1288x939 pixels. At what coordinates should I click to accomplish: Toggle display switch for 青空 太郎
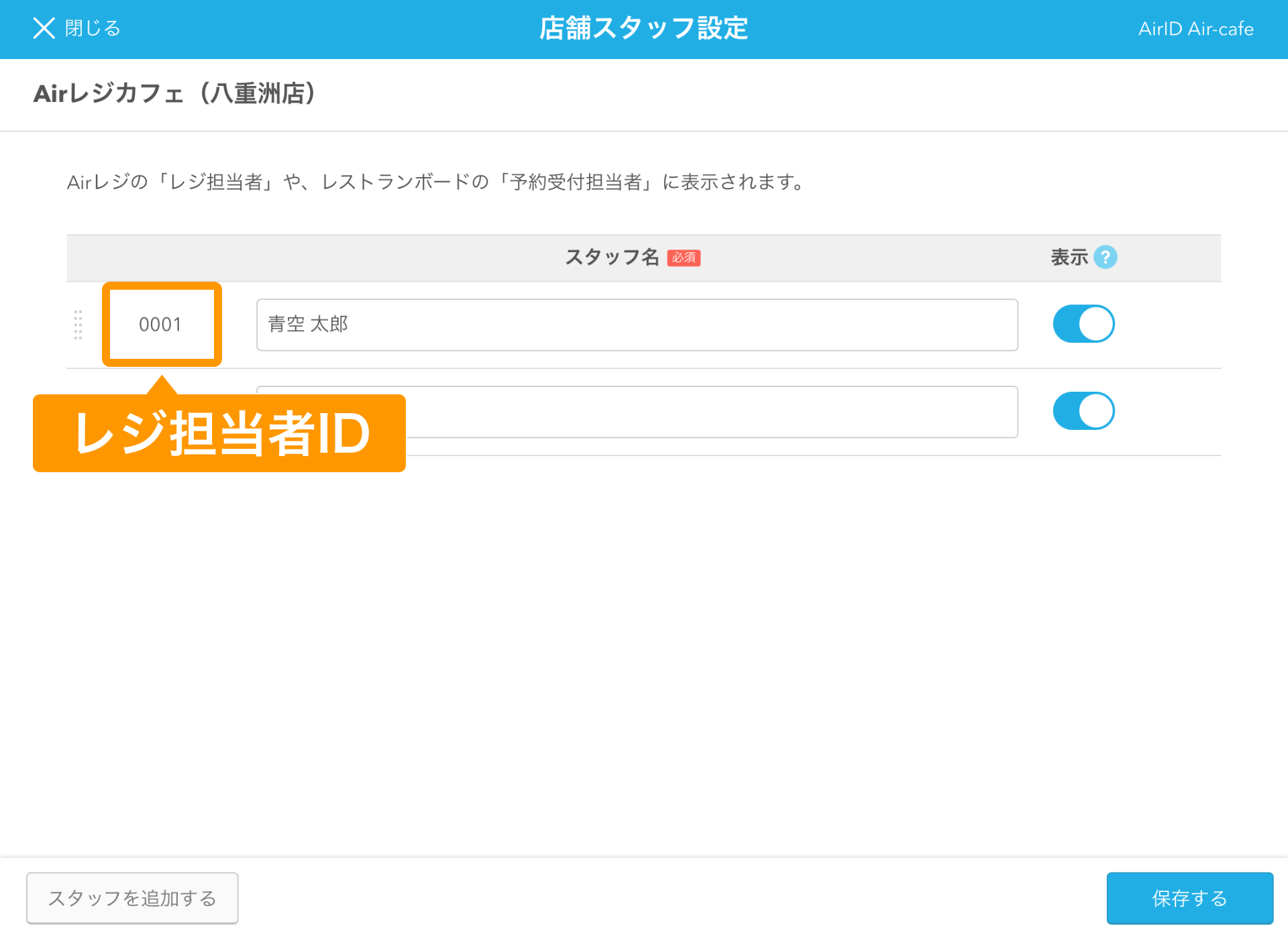[x=1083, y=324]
